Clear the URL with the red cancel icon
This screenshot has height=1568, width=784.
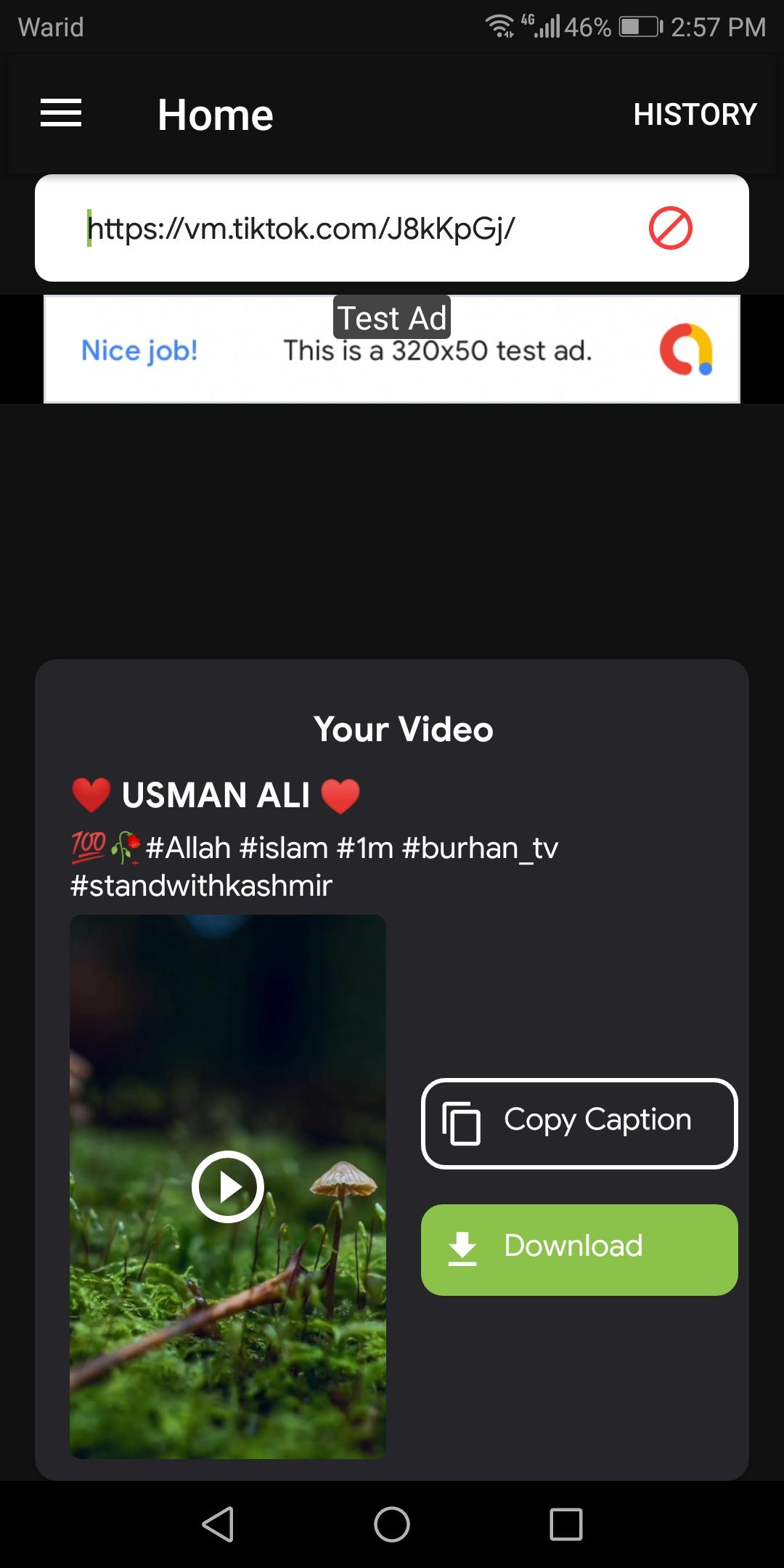pyautogui.click(x=670, y=228)
